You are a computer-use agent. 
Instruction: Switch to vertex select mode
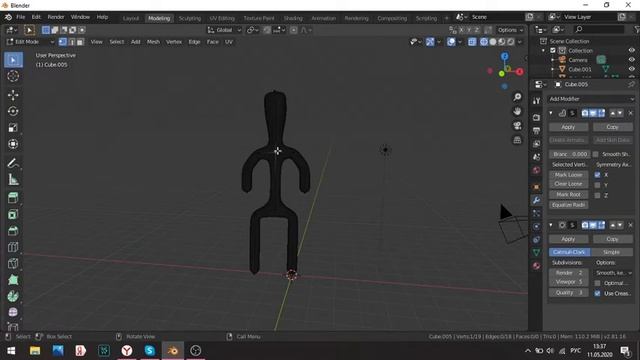[x=62, y=42]
